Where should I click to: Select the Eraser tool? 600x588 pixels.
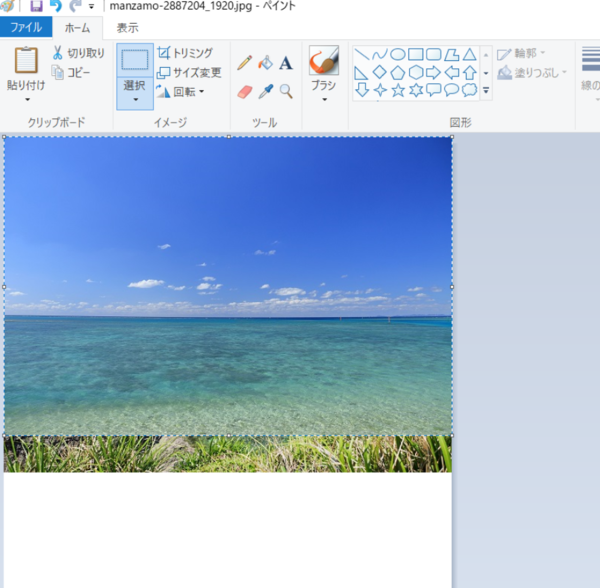(245, 92)
